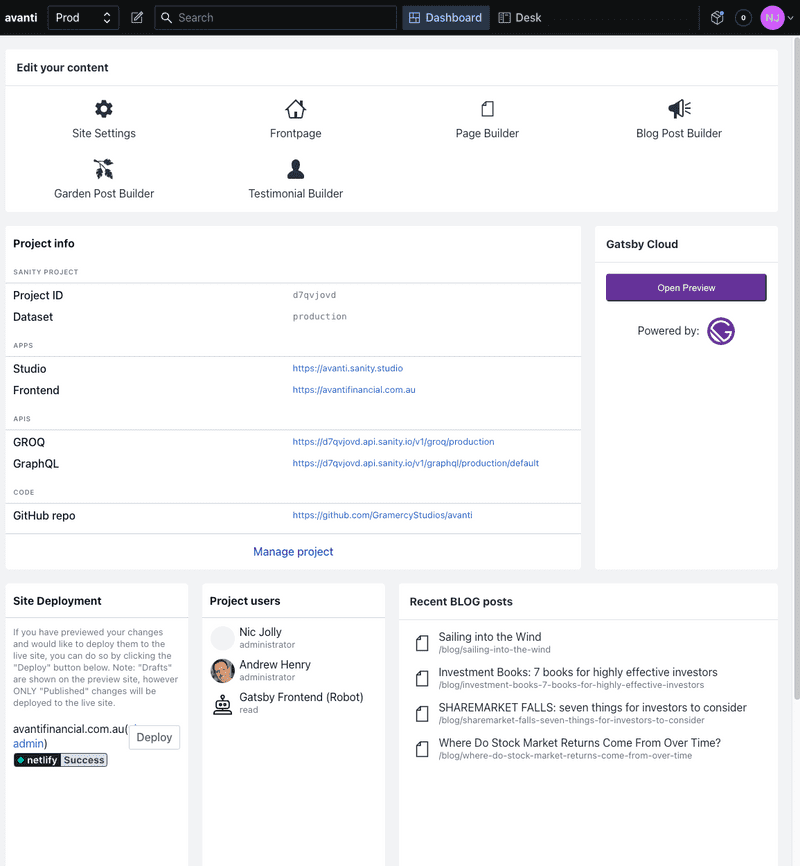The image size is (800, 866).
Task: Open Site Settings gear icon
Action: pos(103,109)
